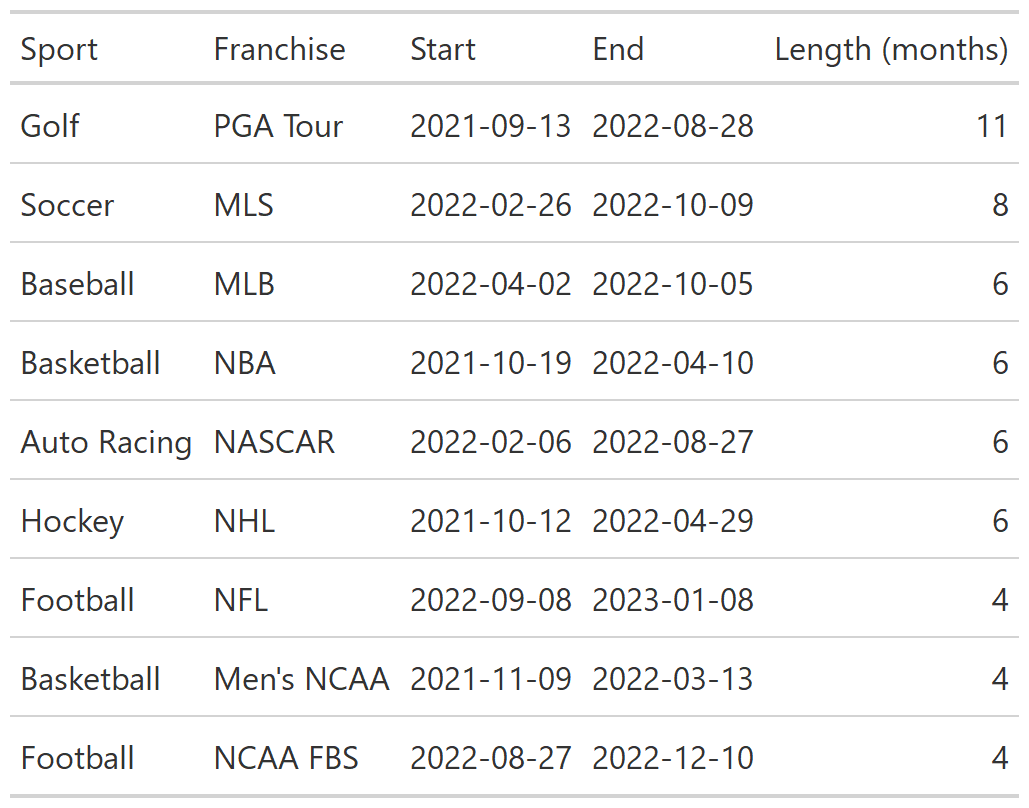This screenshot has width=1029, height=808.
Task: Click the End column header
Action: pos(618,49)
